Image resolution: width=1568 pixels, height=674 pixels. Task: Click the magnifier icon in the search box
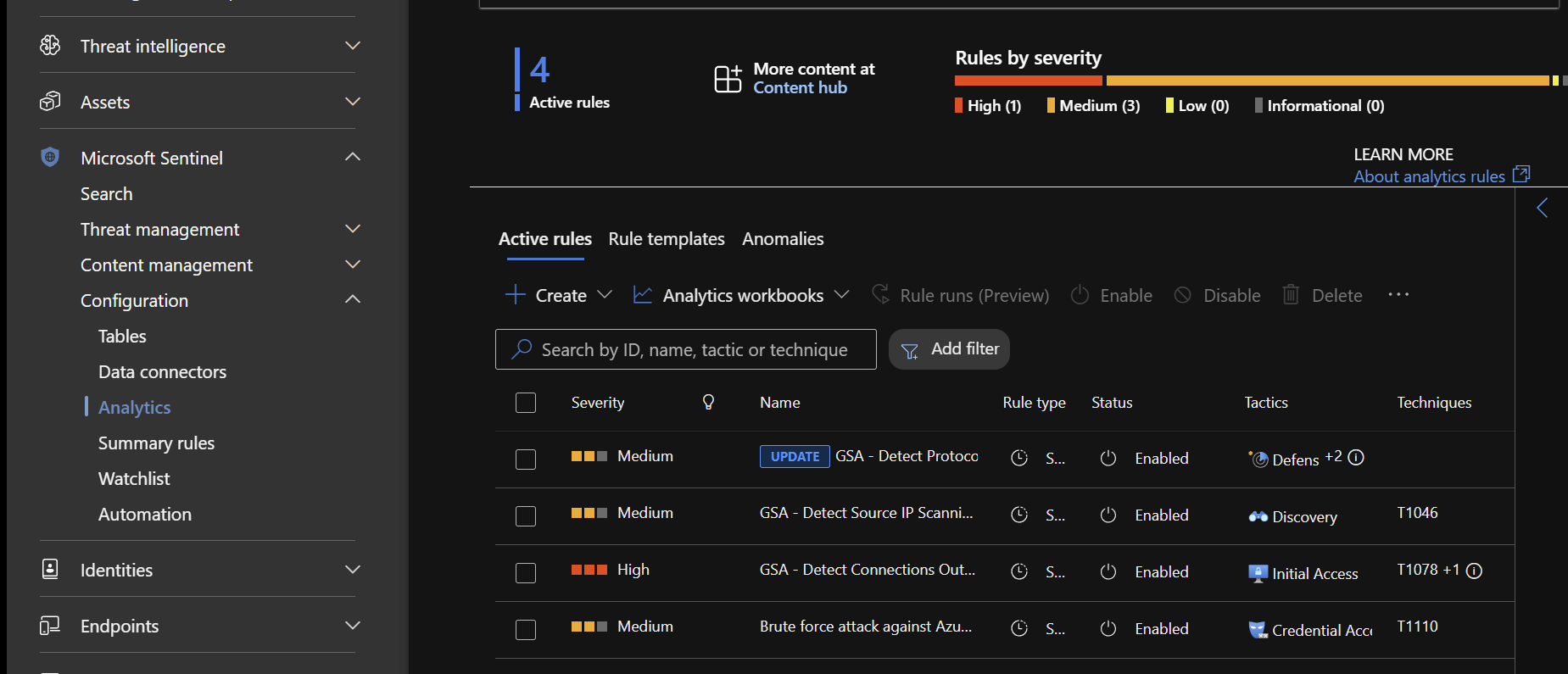point(522,348)
